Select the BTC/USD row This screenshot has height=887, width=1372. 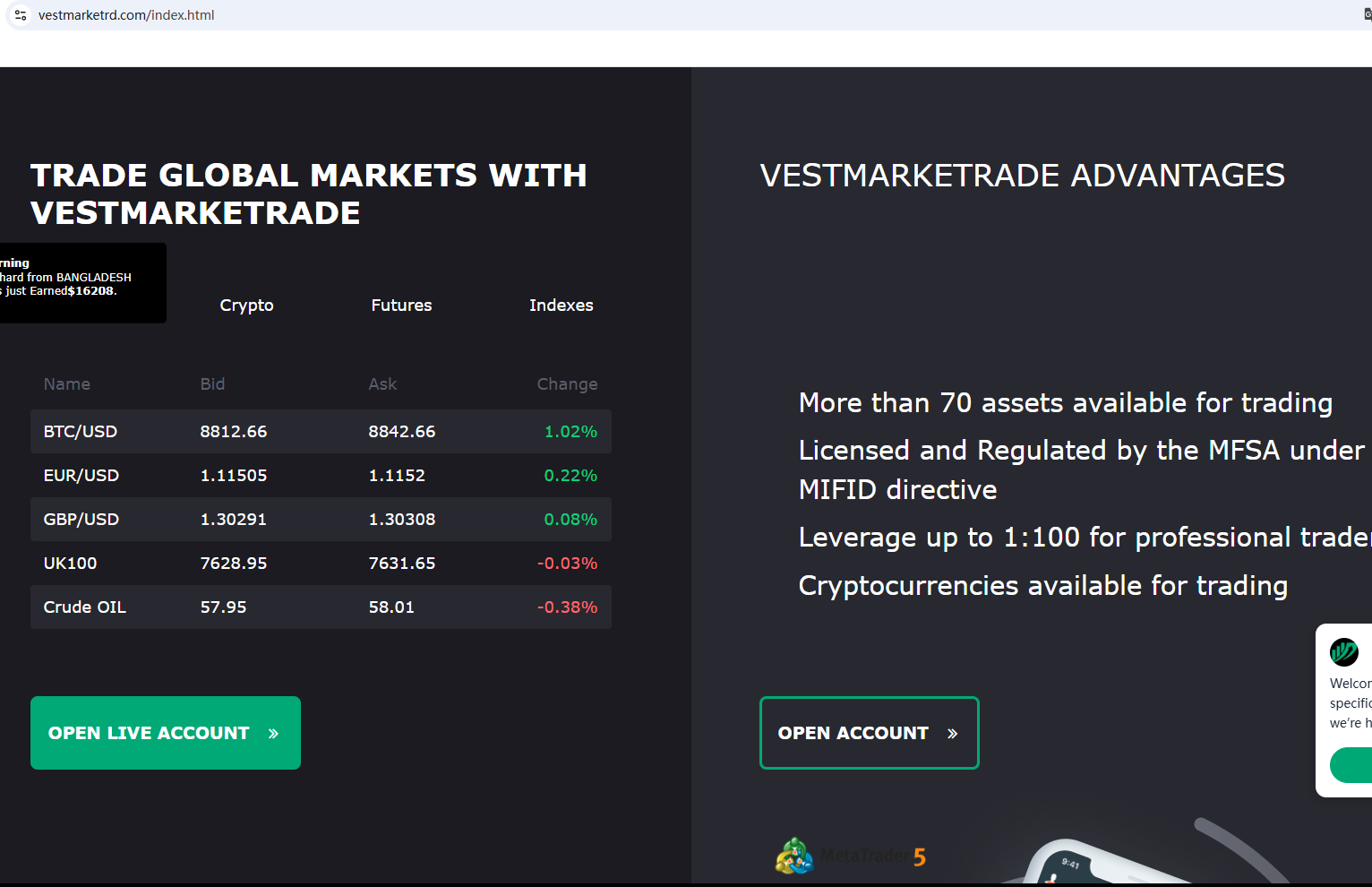click(321, 432)
